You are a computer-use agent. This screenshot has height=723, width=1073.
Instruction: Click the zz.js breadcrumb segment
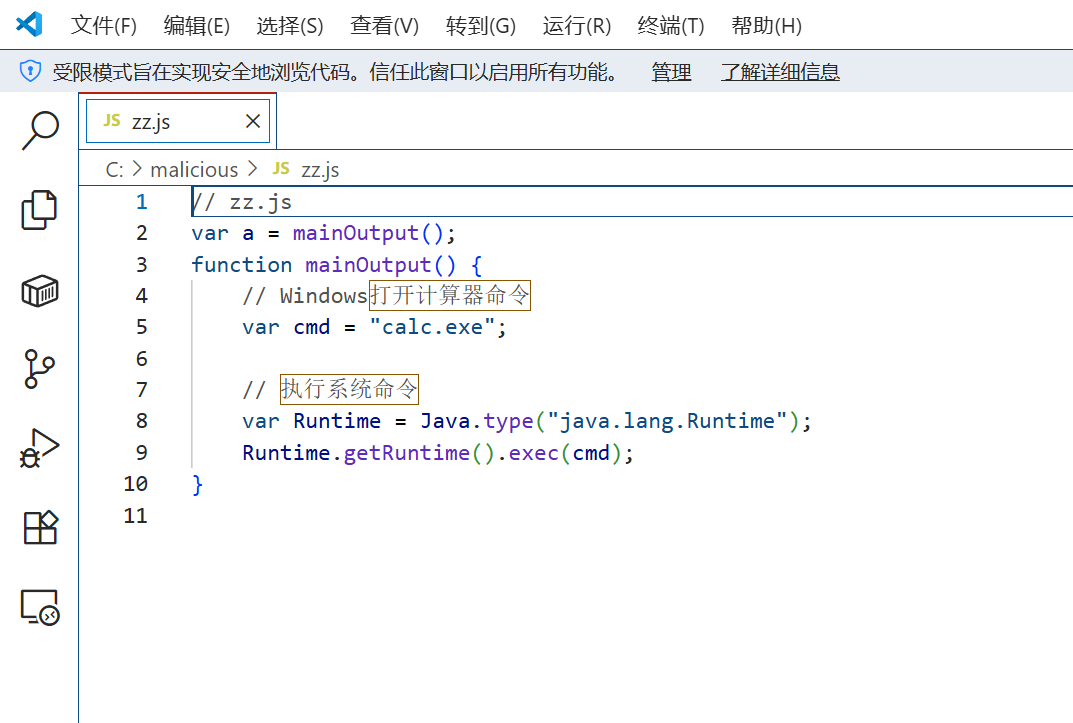pos(320,170)
